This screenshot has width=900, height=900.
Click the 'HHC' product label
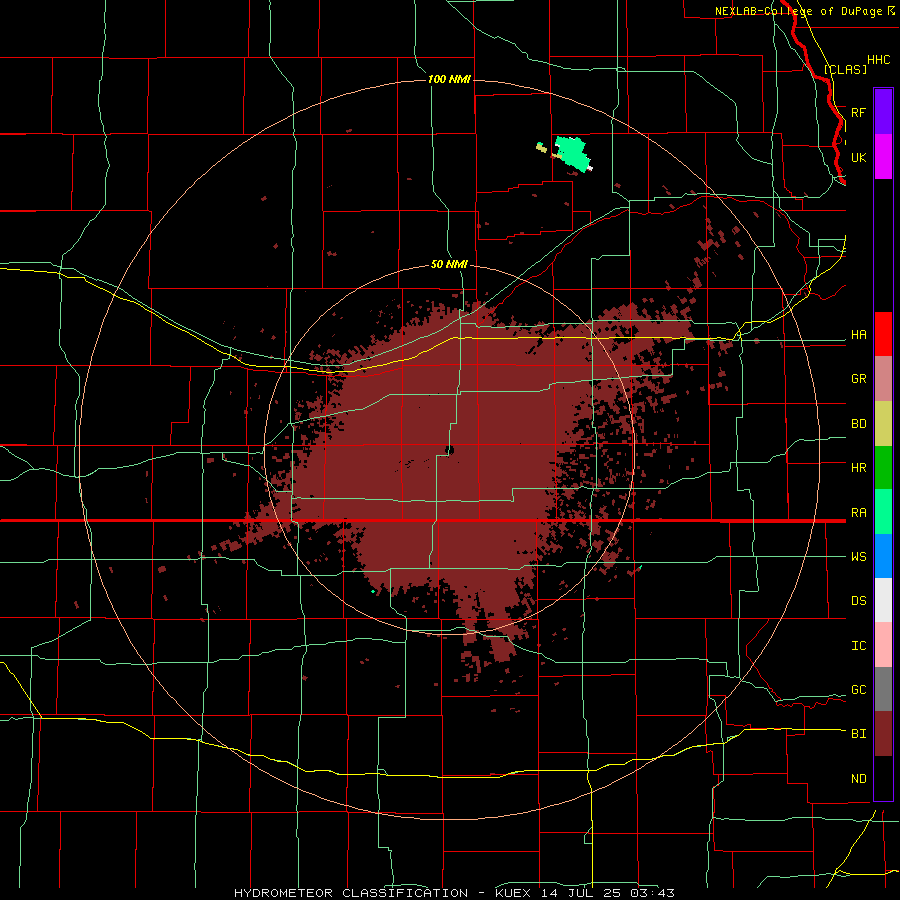coord(878,60)
